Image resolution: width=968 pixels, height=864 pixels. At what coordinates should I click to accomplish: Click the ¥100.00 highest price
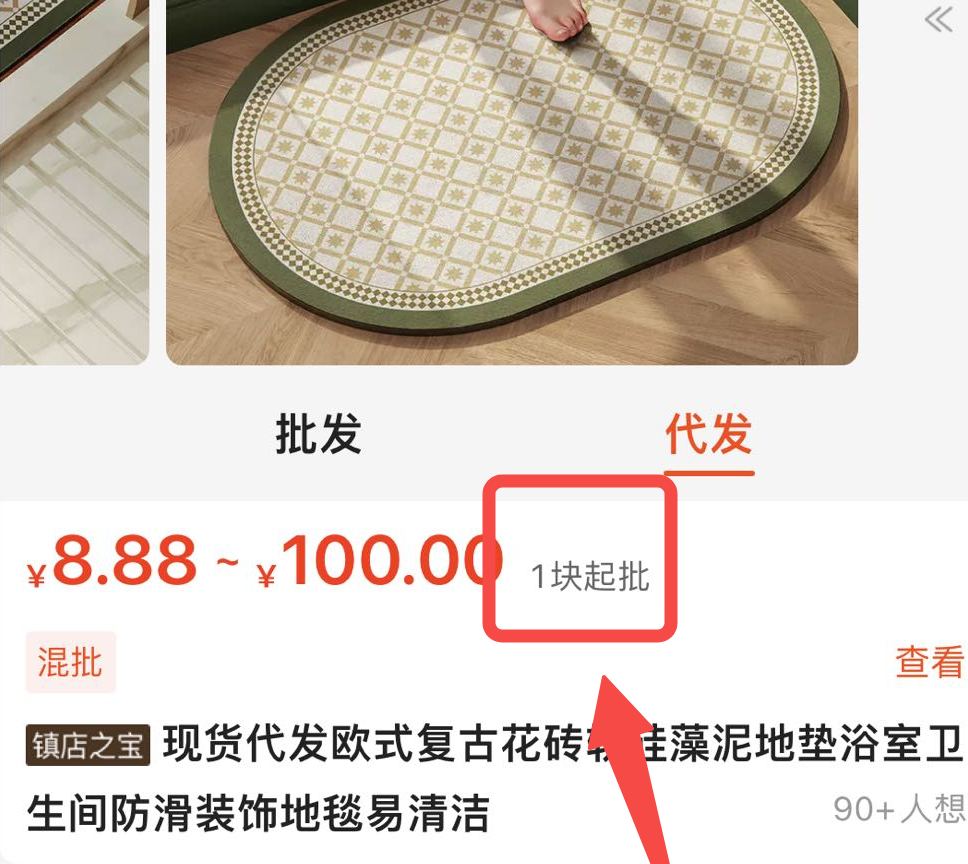point(379,560)
